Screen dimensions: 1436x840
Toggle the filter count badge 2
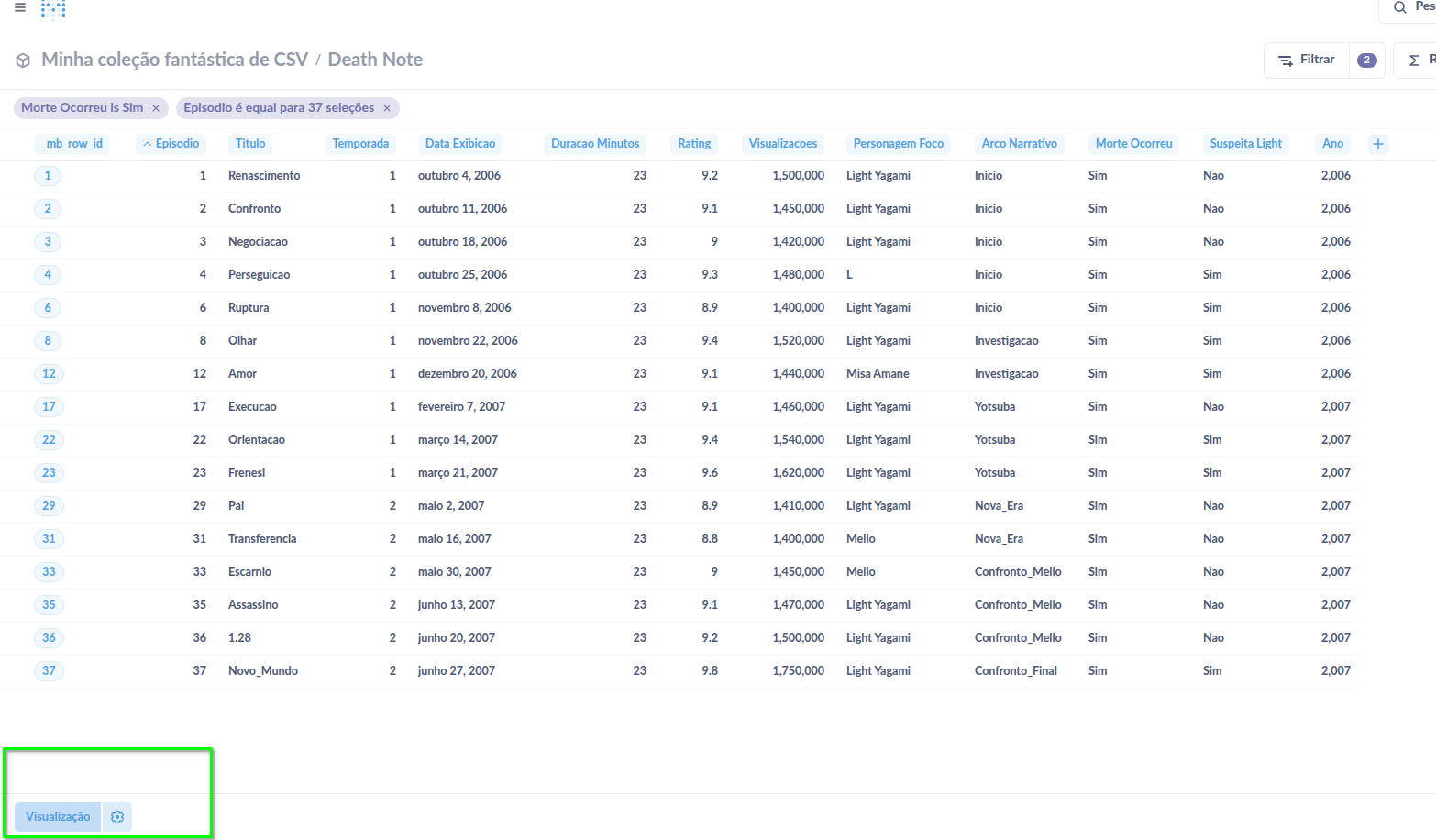point(1366,61)
